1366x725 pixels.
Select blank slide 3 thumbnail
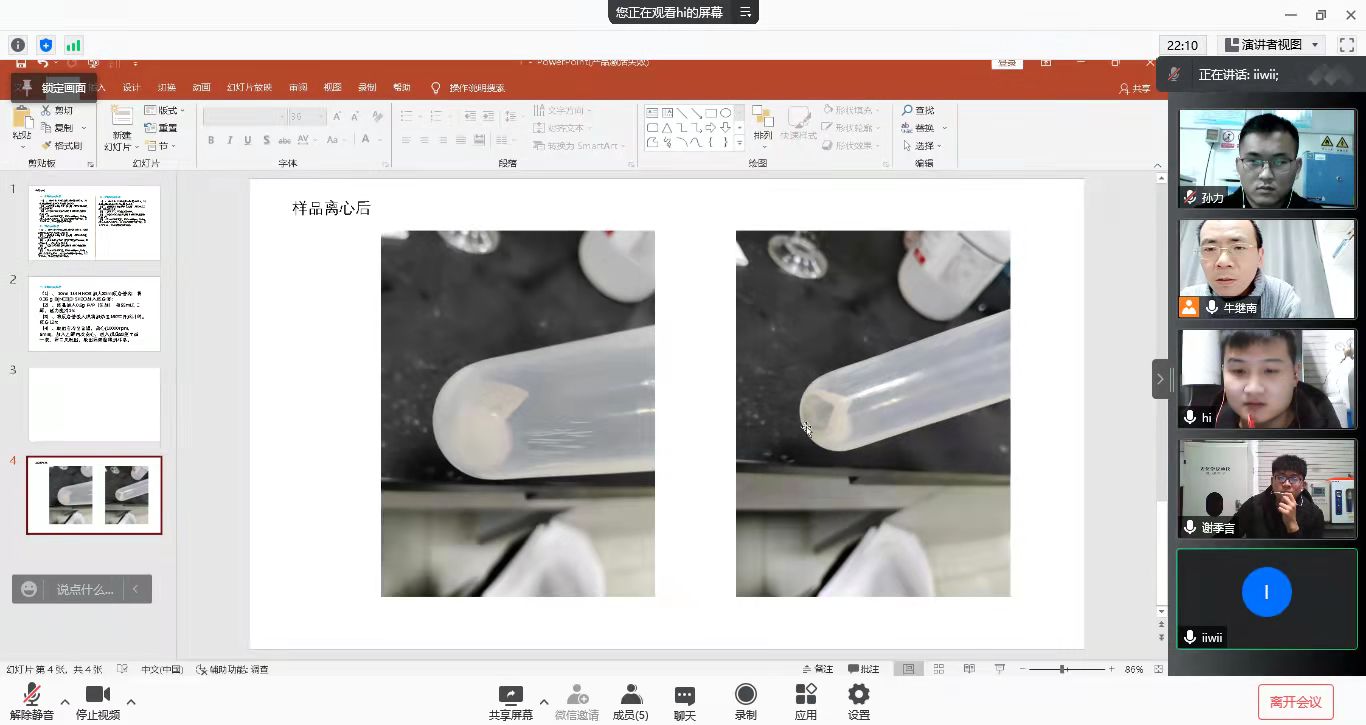(94, 404)
